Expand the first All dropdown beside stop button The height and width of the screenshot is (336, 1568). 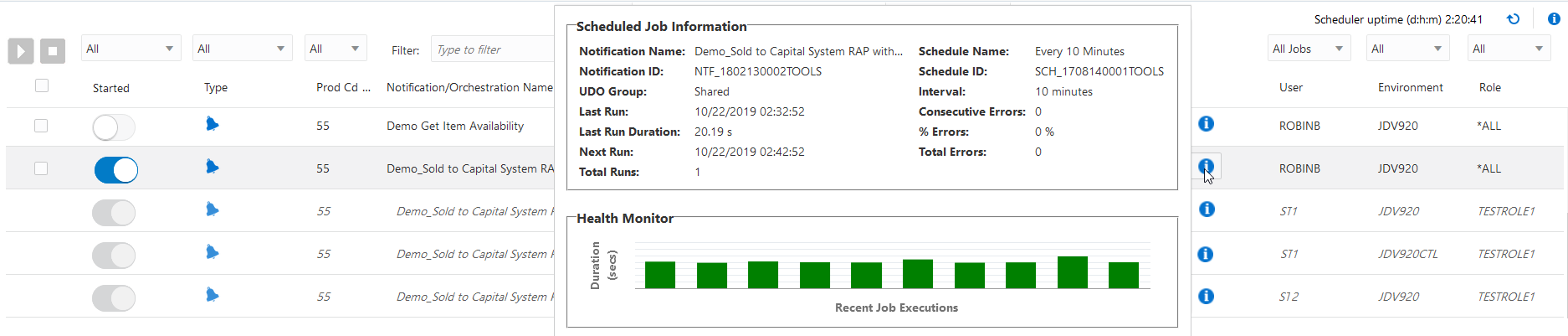131,49
